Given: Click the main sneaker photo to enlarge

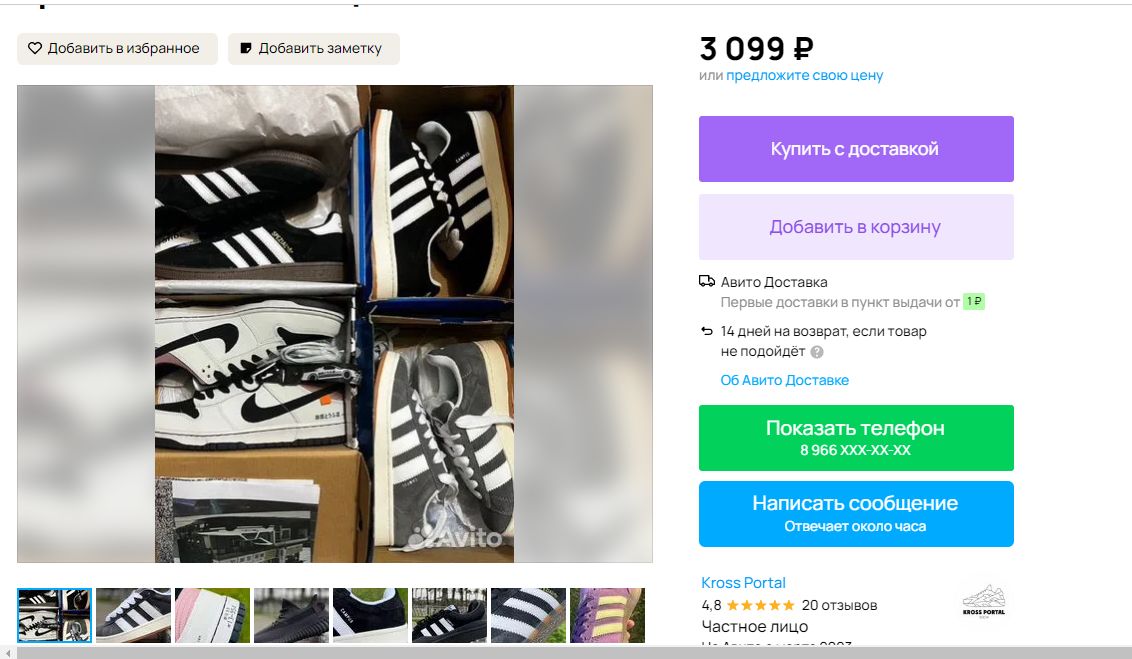Looking at the screenshot, I should pos(334,323).
